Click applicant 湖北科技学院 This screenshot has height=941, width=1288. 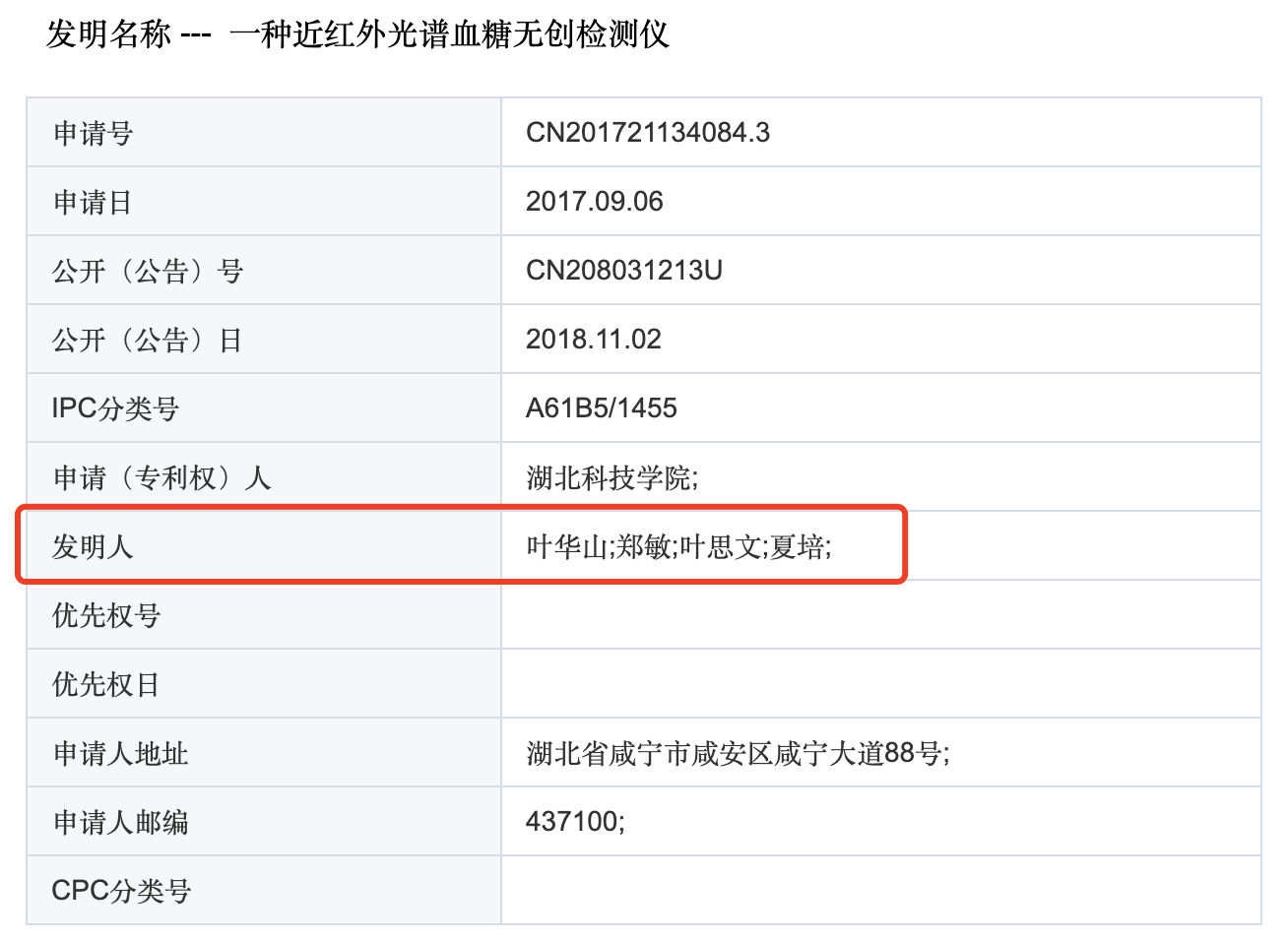click(x=612, y=478)
